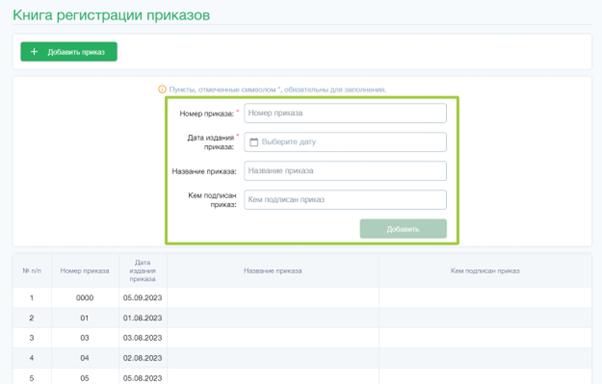Click the orange info icon above form
The height and width of the screenshot is (384, 602).
point(162,89)
